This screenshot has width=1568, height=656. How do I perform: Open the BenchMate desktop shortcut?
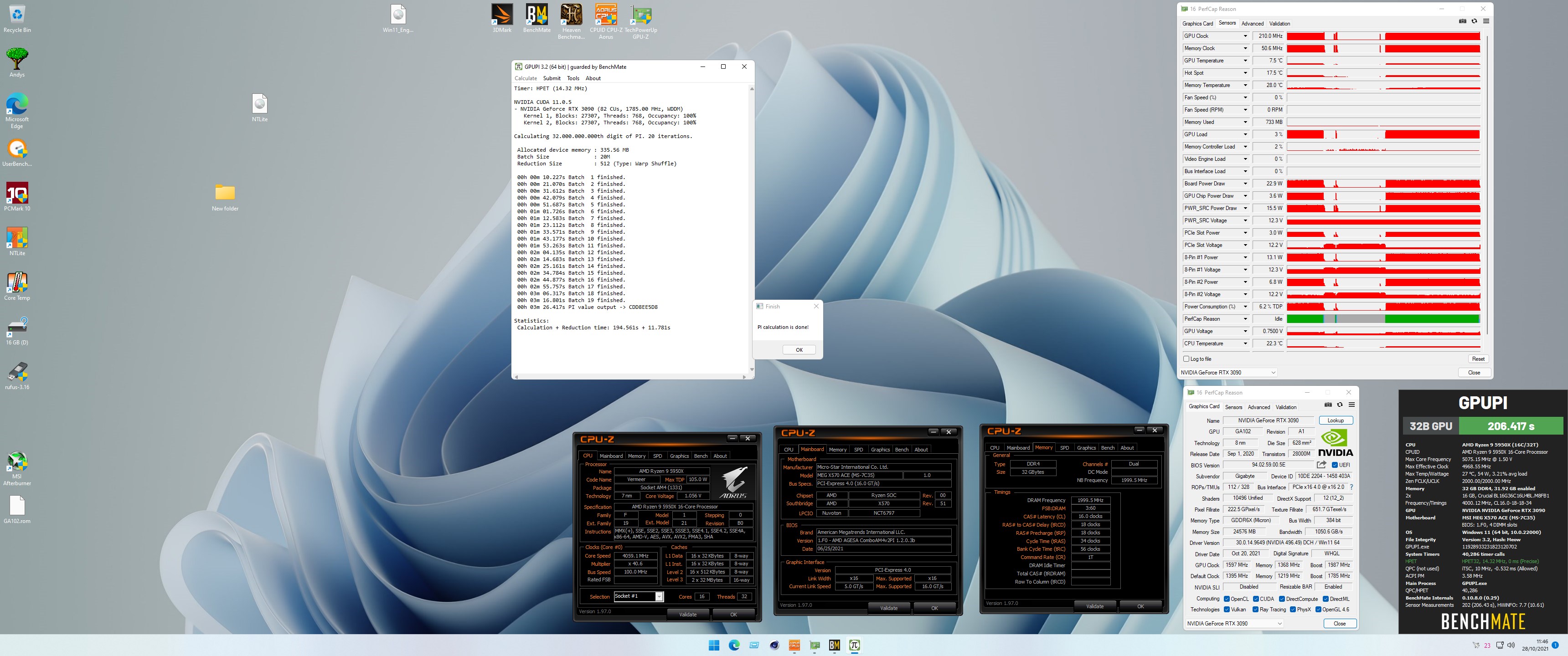click(x=536, y=18)
